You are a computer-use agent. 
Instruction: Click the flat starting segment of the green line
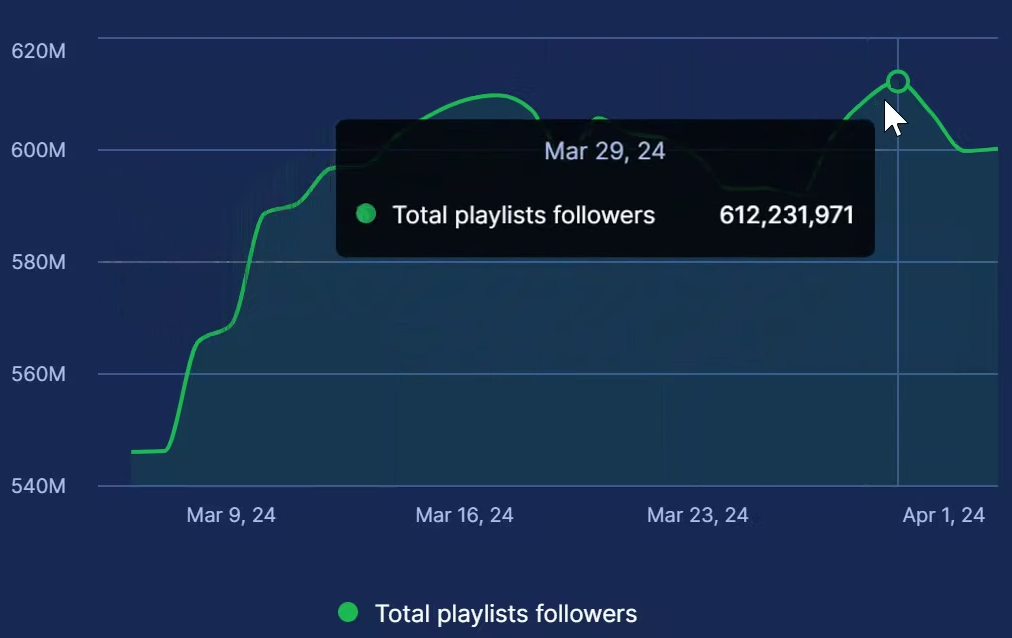(148, 451)
